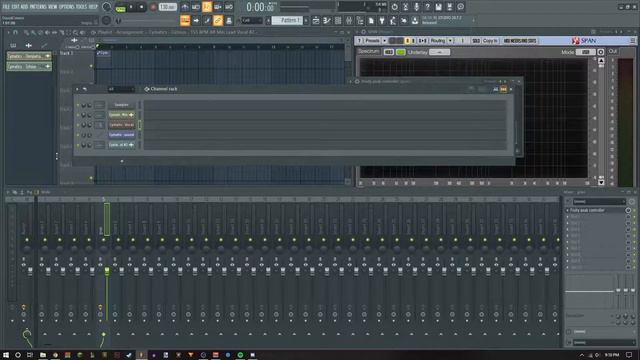The height and width of the screenshot is (360, 640).
Task: Open the channel rack menu arrow
Action: pos(78,89)
